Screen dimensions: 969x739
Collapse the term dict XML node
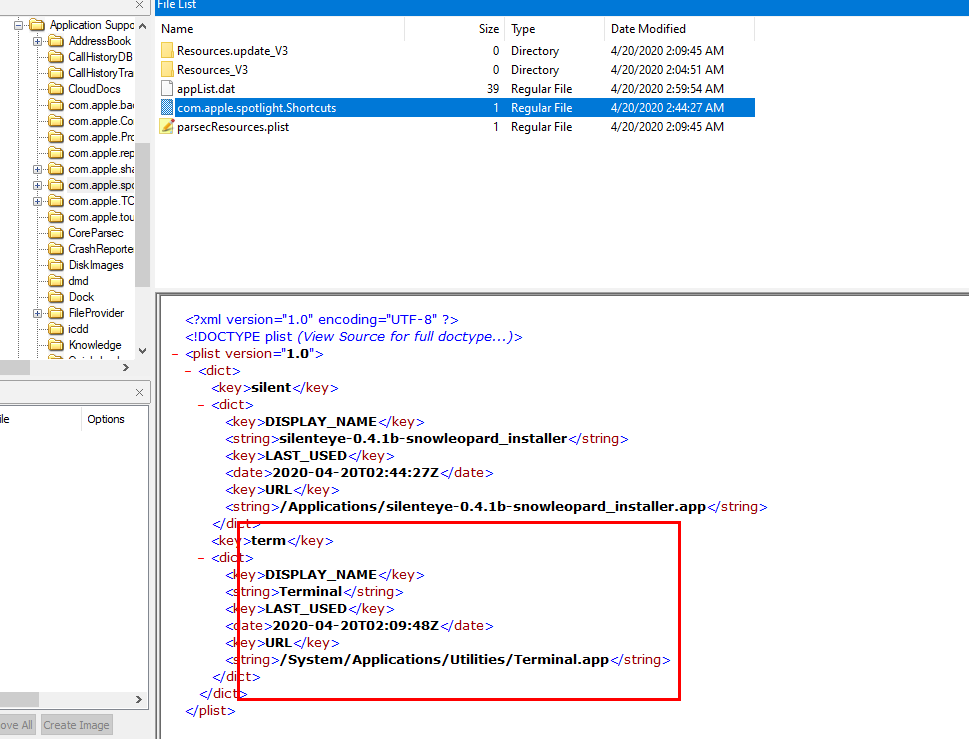coord(203,558)
